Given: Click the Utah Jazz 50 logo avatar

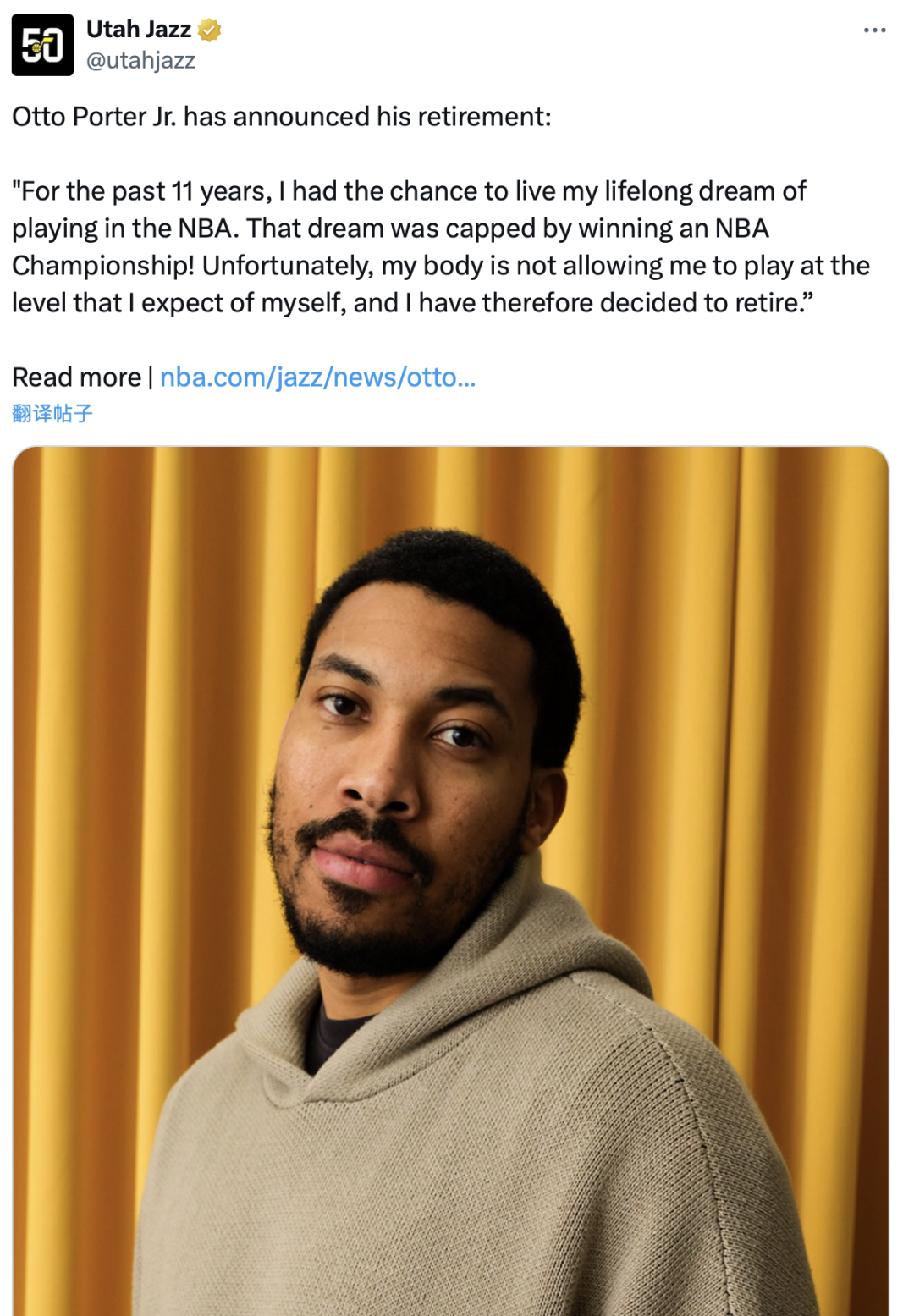Looking at the screenshot, I should point(42,45).
